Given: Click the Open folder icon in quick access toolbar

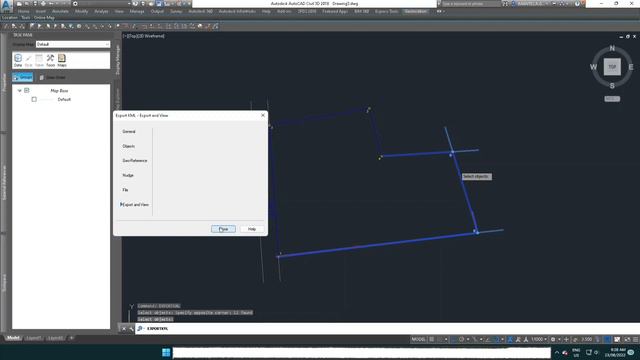Looking at the screenshot, I should (x=27, y=4).
